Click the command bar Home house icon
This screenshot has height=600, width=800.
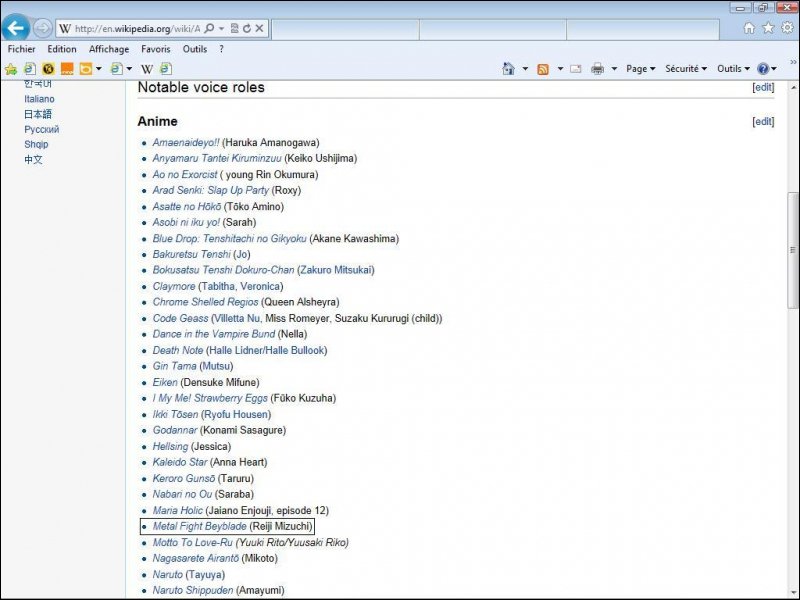(x=508, y=68)
